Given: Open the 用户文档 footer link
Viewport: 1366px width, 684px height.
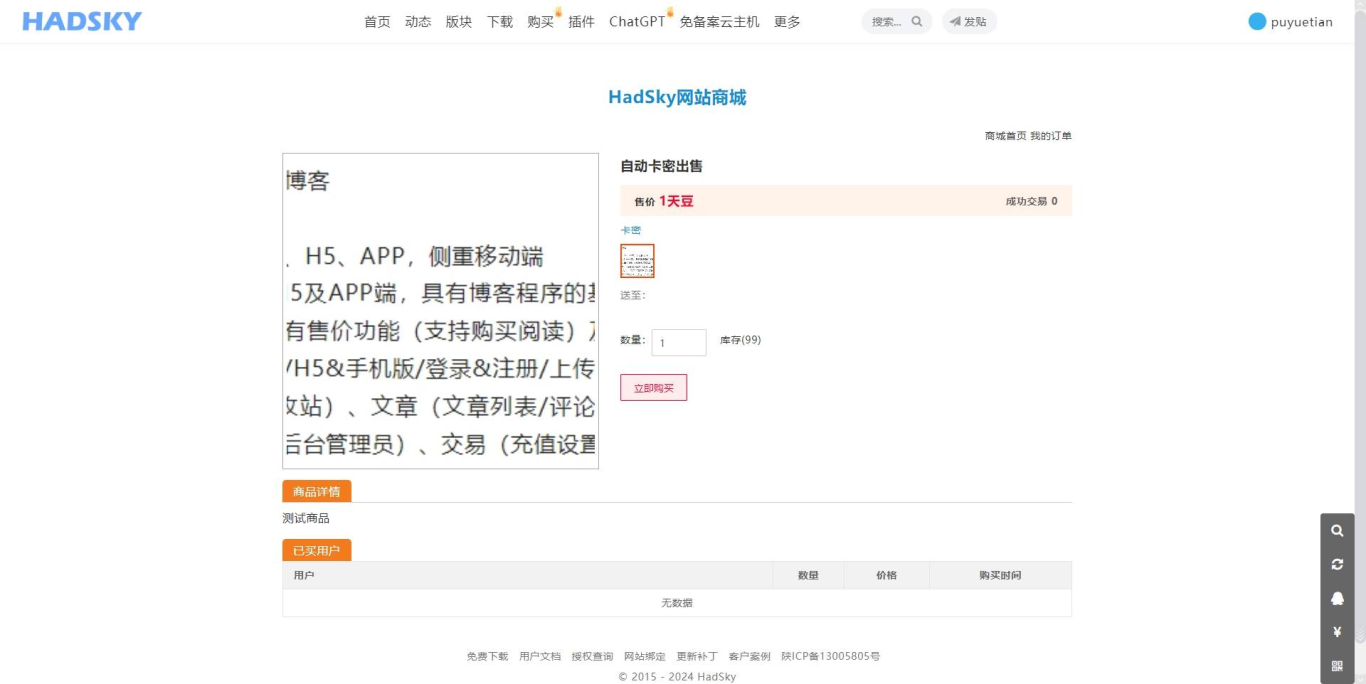Looking at the screenshot, I should (540, 657).
